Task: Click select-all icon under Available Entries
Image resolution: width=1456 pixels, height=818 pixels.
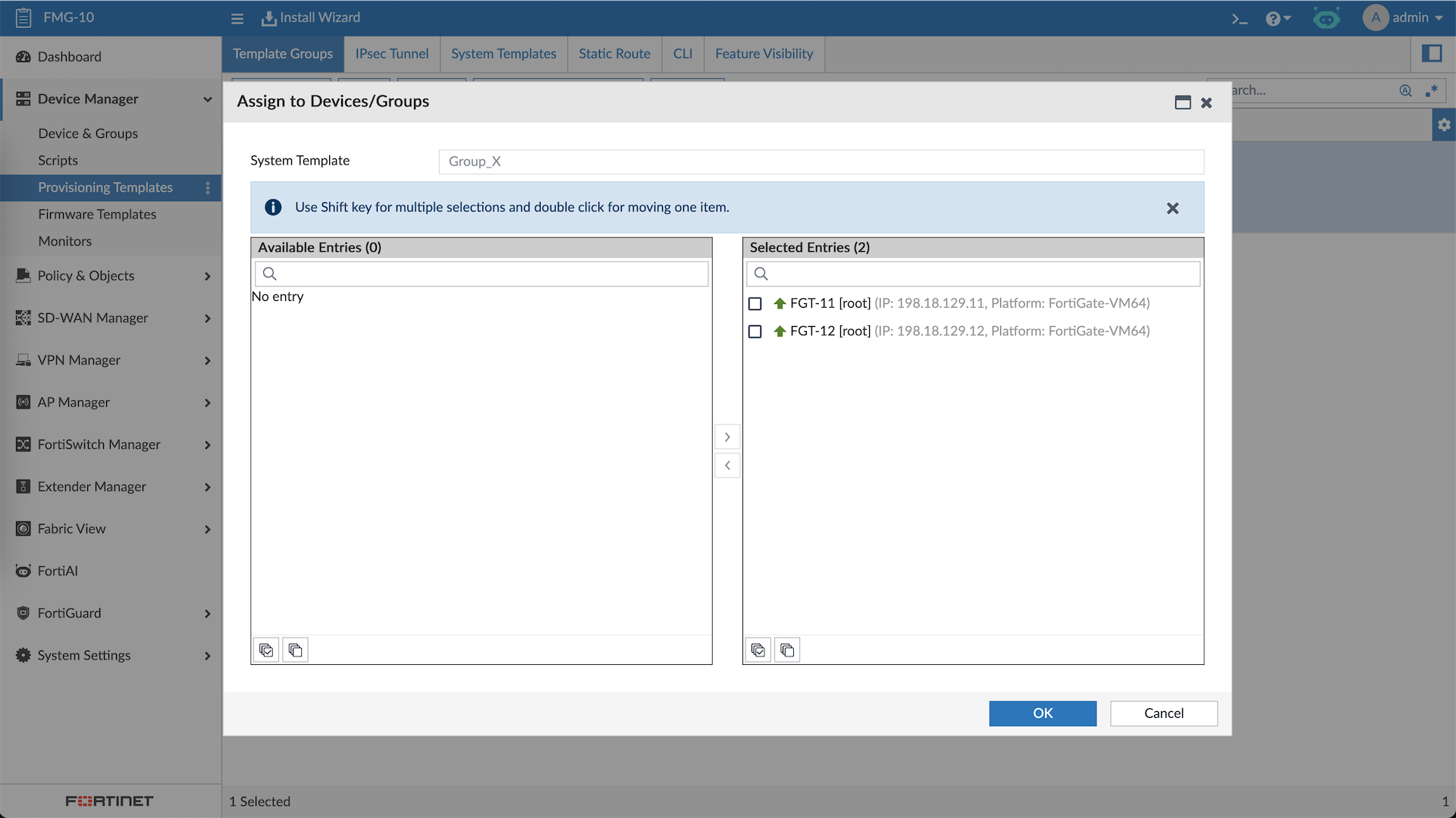Action: click(266, 650)
